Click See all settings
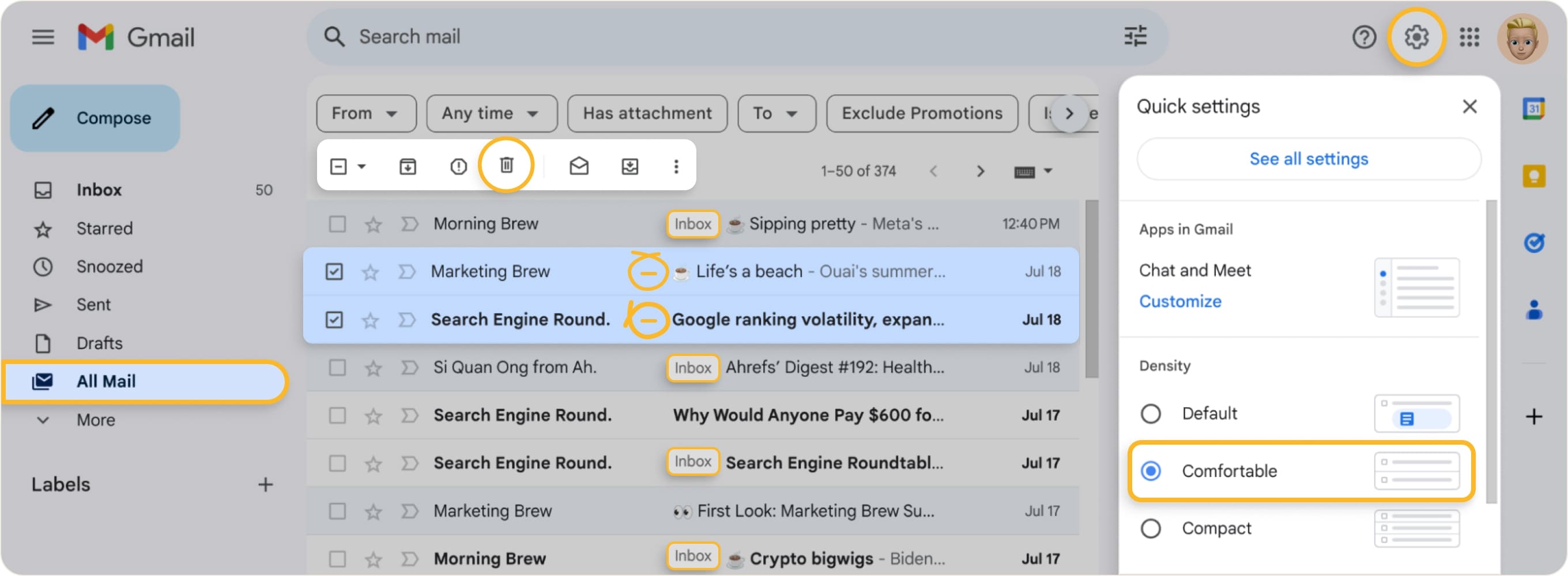The image size is (1568, 576). (1309, 158)
